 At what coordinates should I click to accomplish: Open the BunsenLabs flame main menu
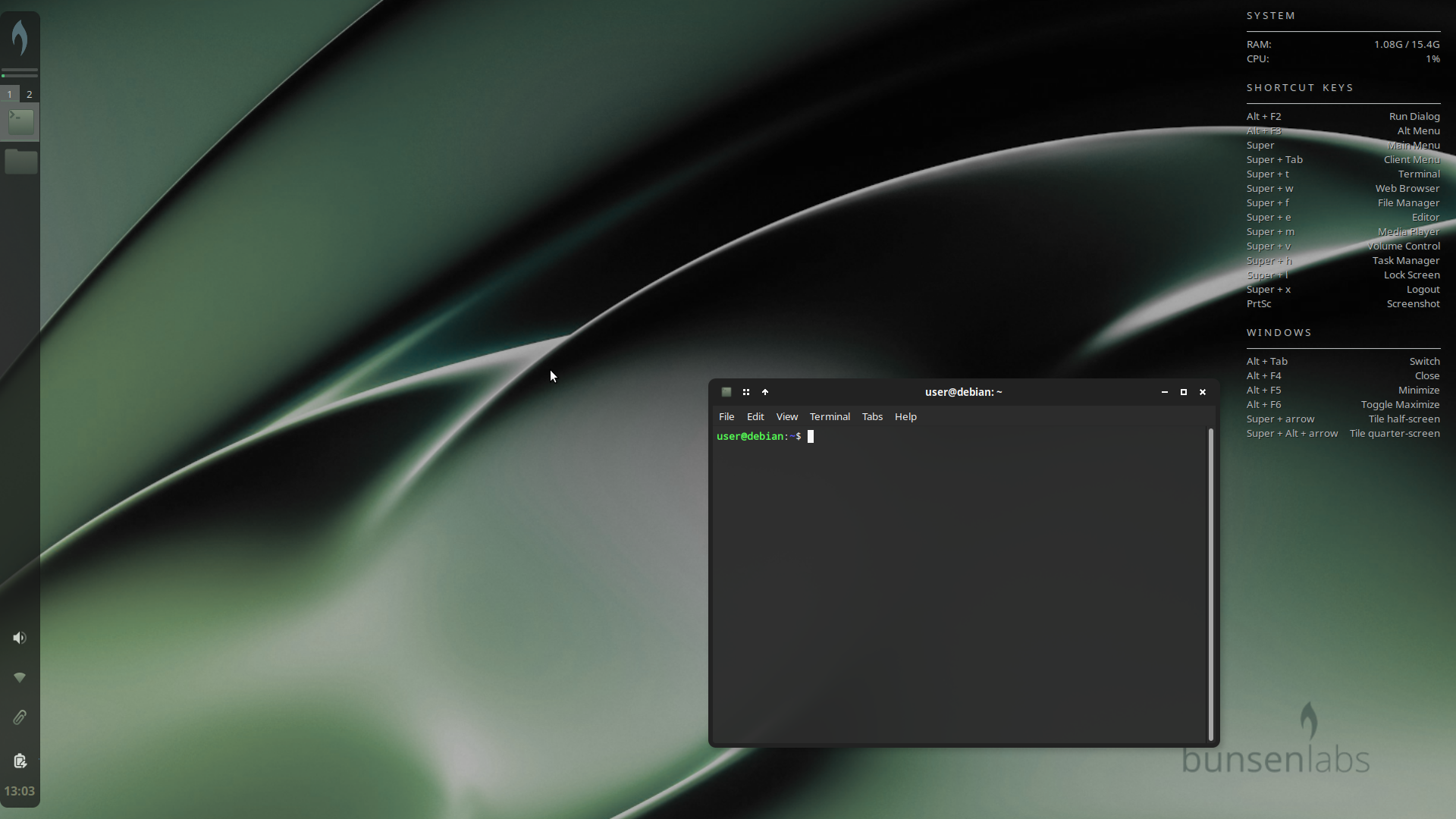click(20, 37)
